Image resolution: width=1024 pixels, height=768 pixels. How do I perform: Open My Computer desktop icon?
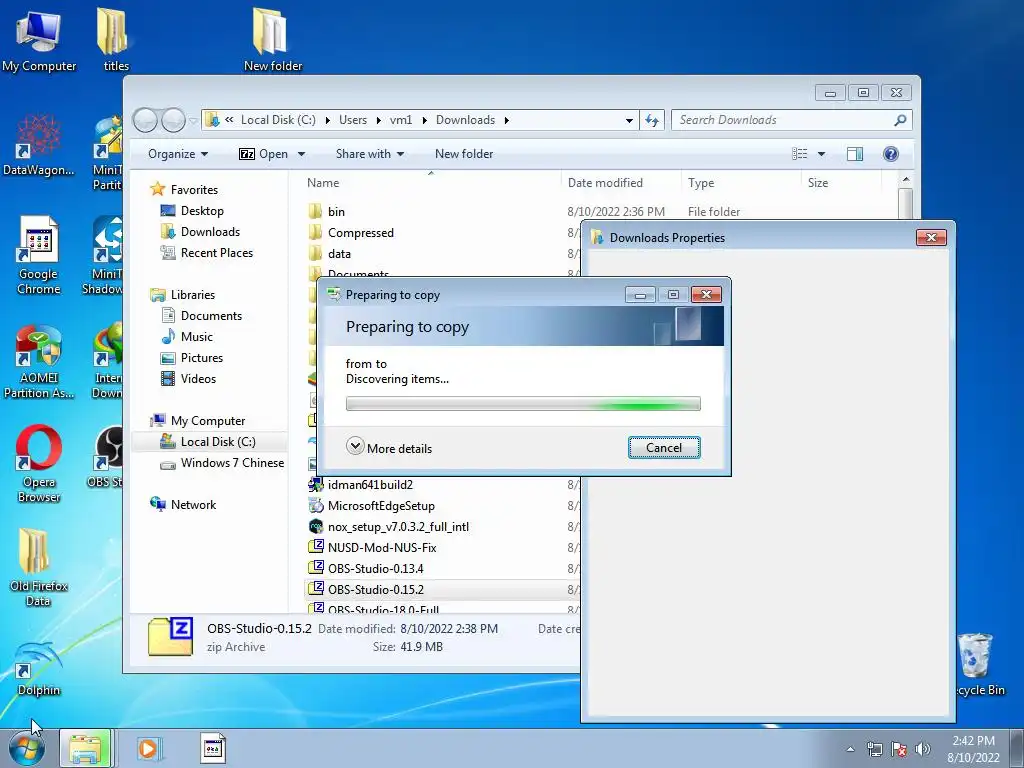[39, 40]
